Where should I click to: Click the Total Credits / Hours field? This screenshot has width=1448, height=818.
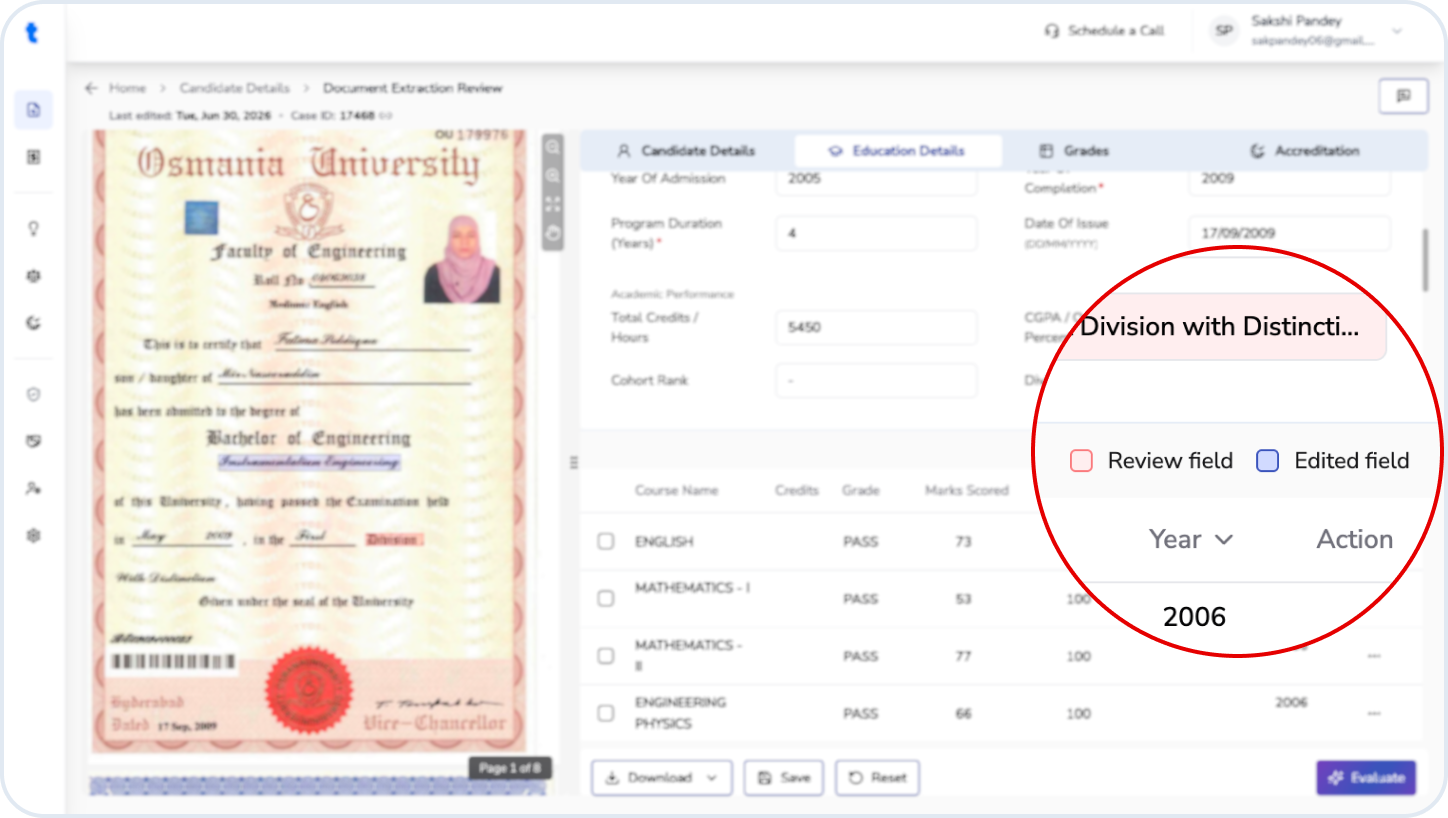876,327
